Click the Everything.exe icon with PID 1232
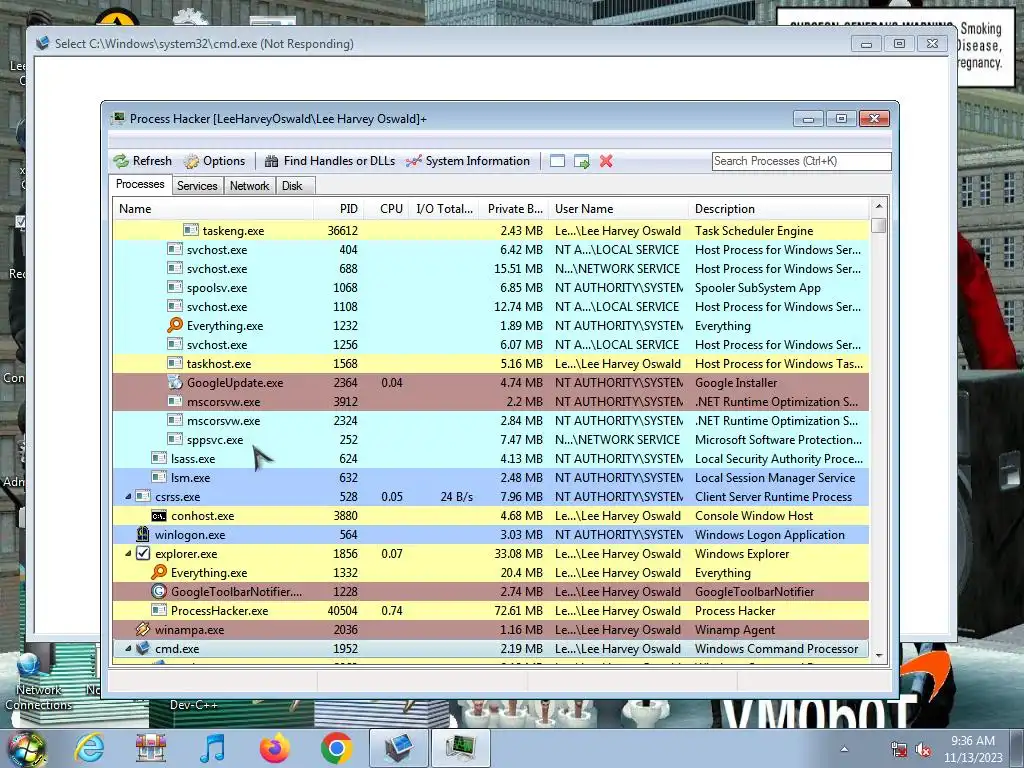Screen dimensions: 1024x768 tap(175, 325)
